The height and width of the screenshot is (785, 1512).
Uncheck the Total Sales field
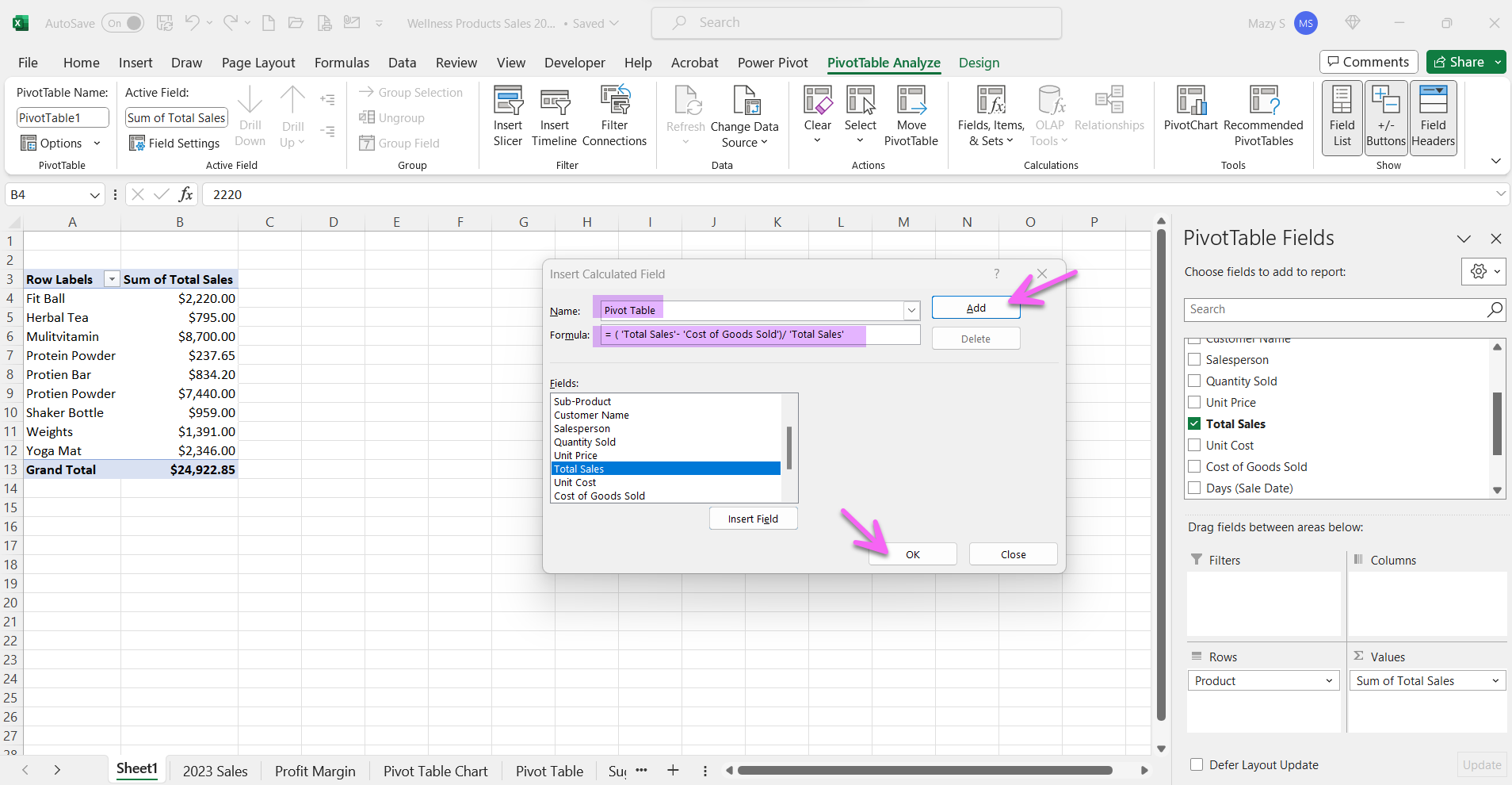pyautogui.click(x=1196, y=423)
